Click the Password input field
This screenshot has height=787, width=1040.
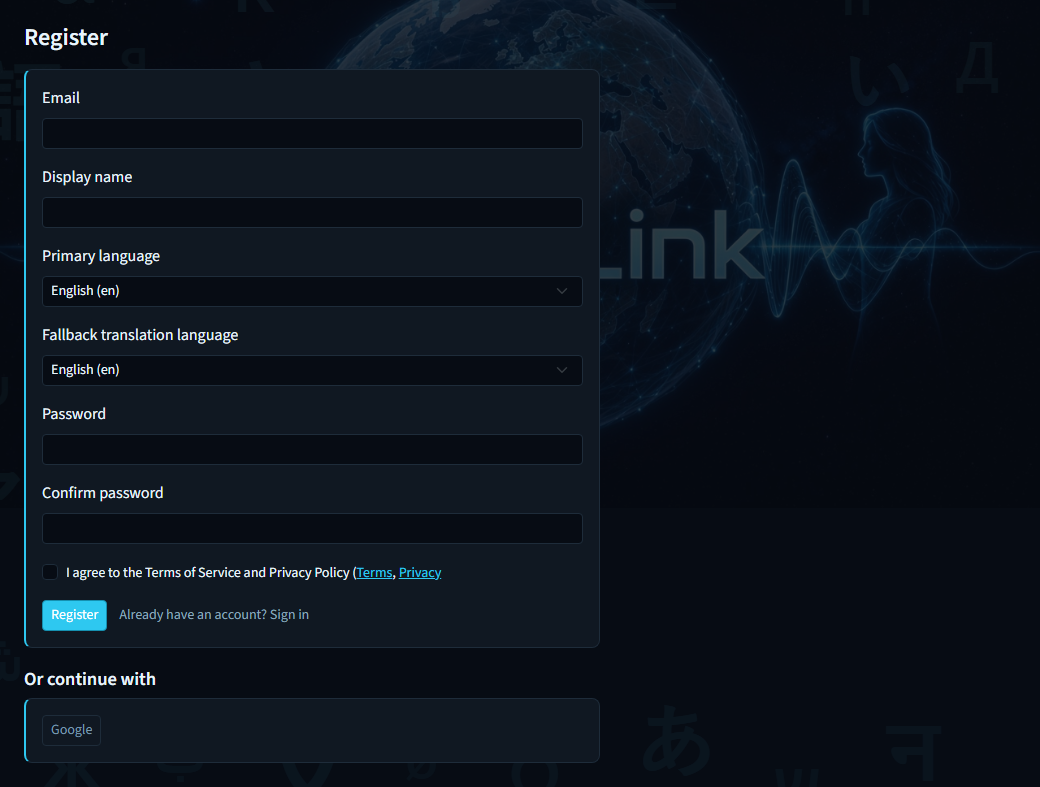312,449
